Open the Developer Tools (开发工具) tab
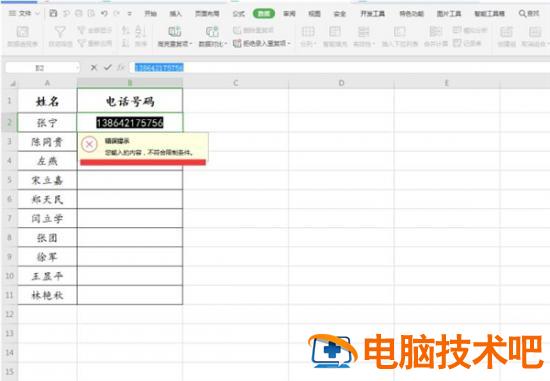 tap(373, 13)
